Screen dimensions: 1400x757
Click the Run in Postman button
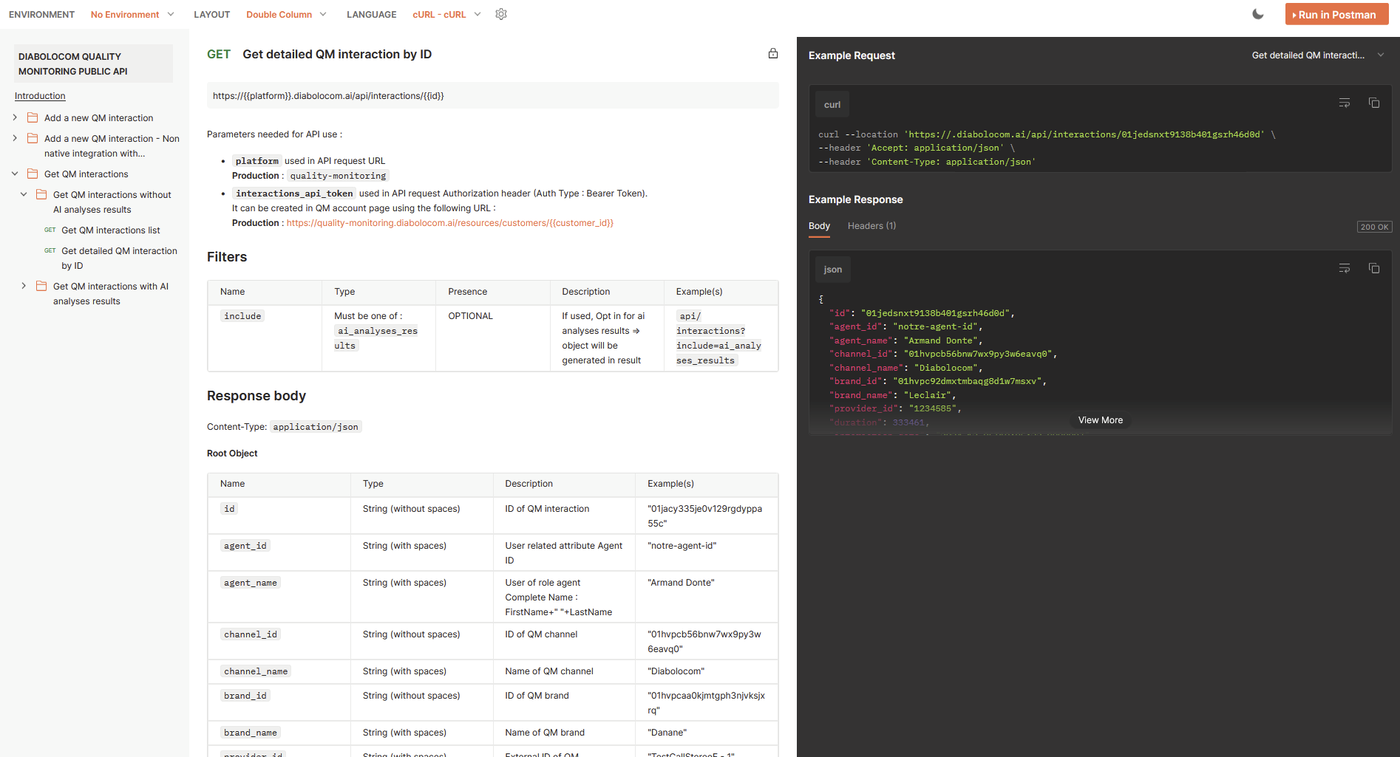[1336, 14]
